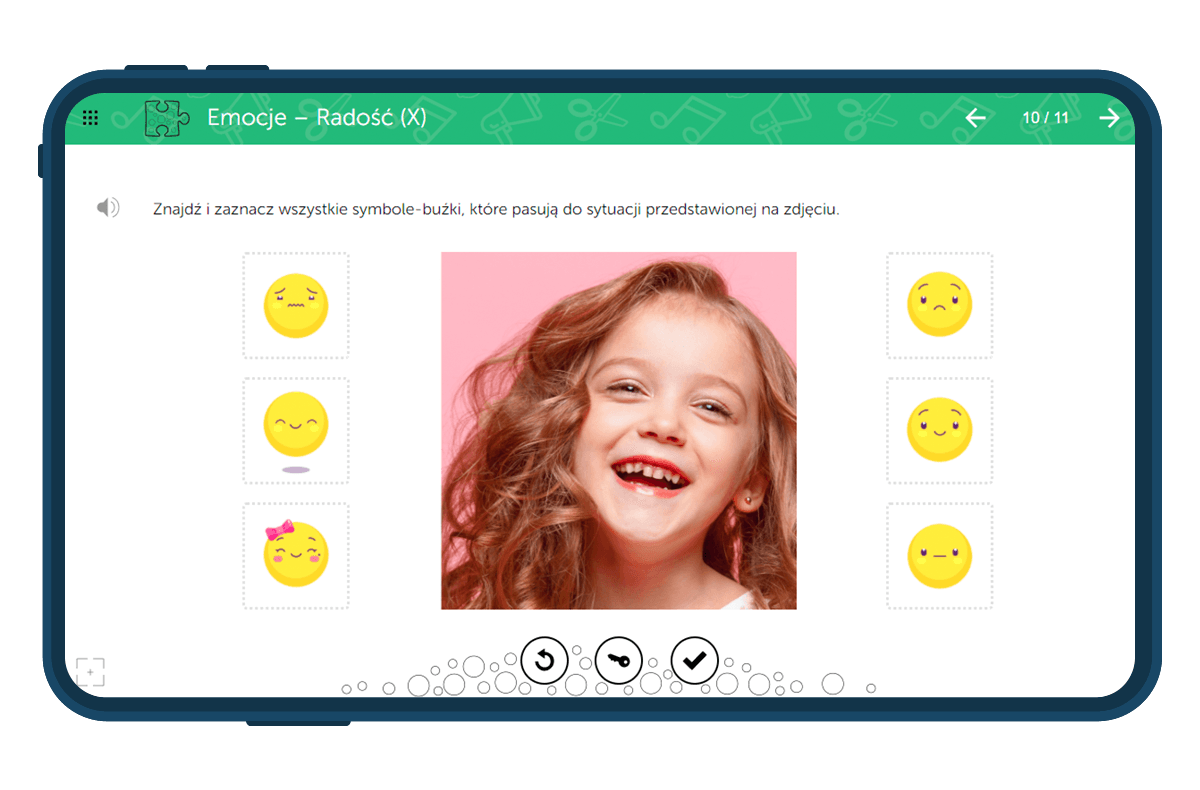Select the gently smiling emoji with open eyes

pyautogui.click(x=939, y=430)
